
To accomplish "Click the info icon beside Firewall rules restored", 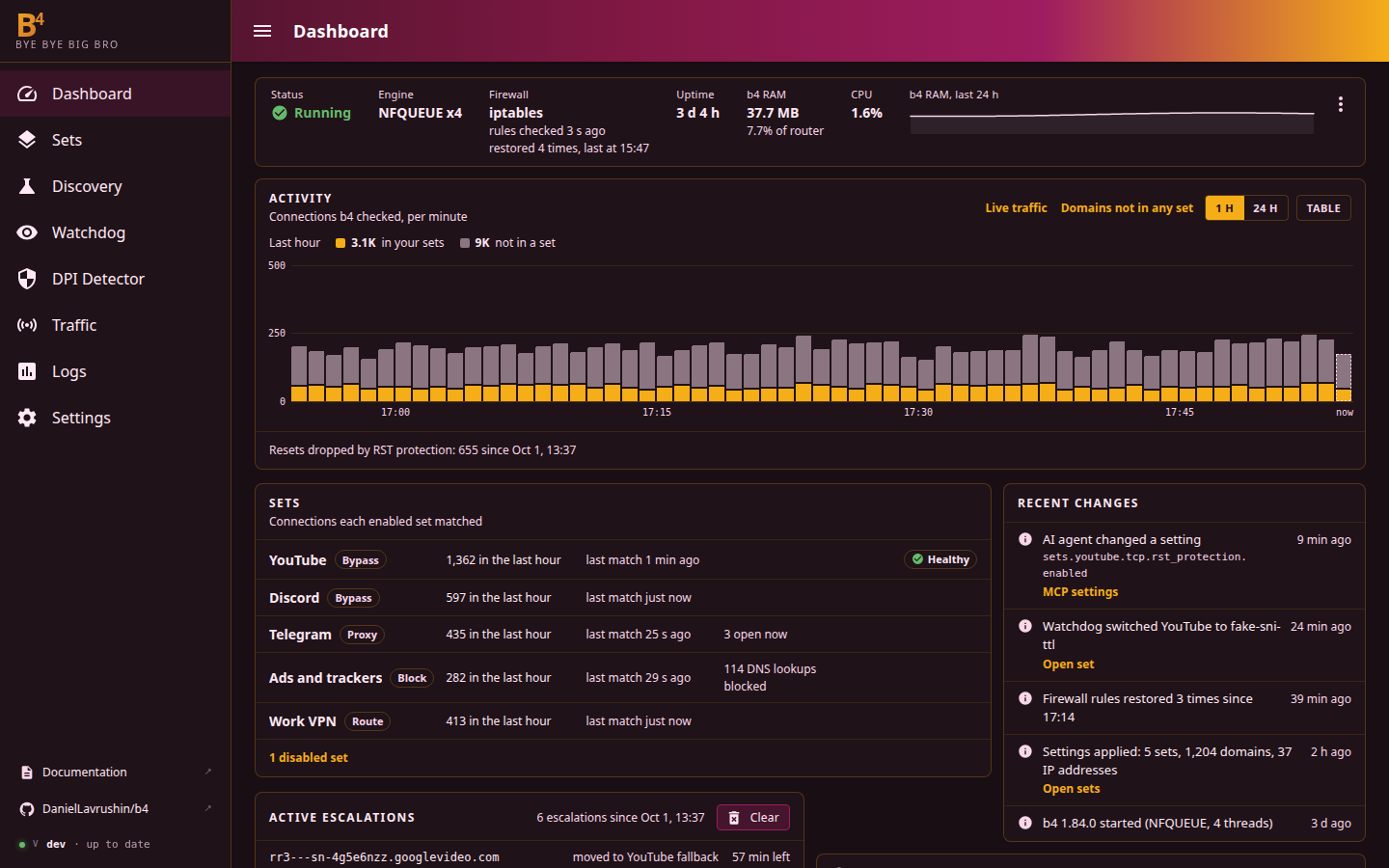I will pyautogui.click(x=1025, y=698).
